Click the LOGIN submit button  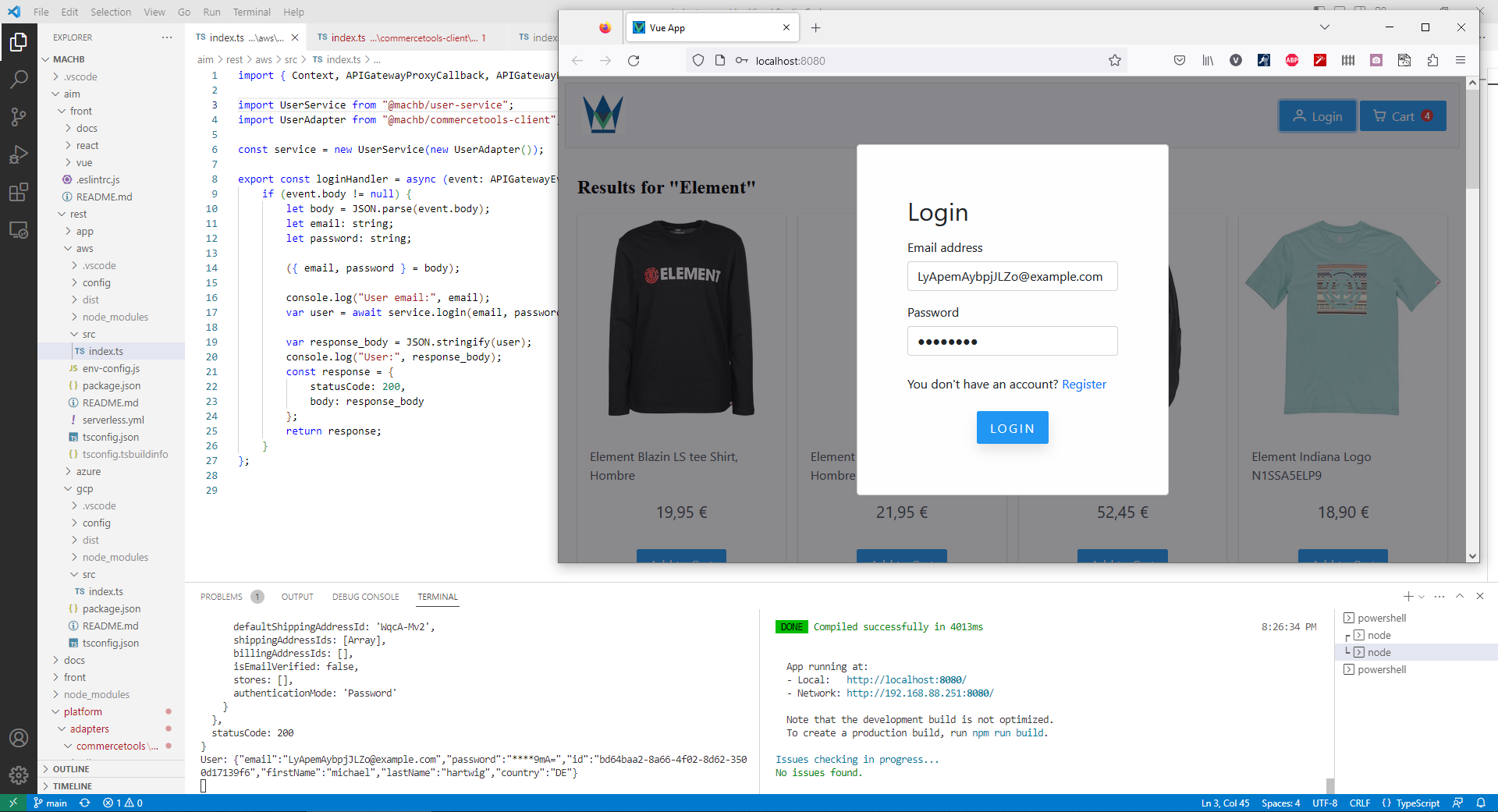point(1012,428)
